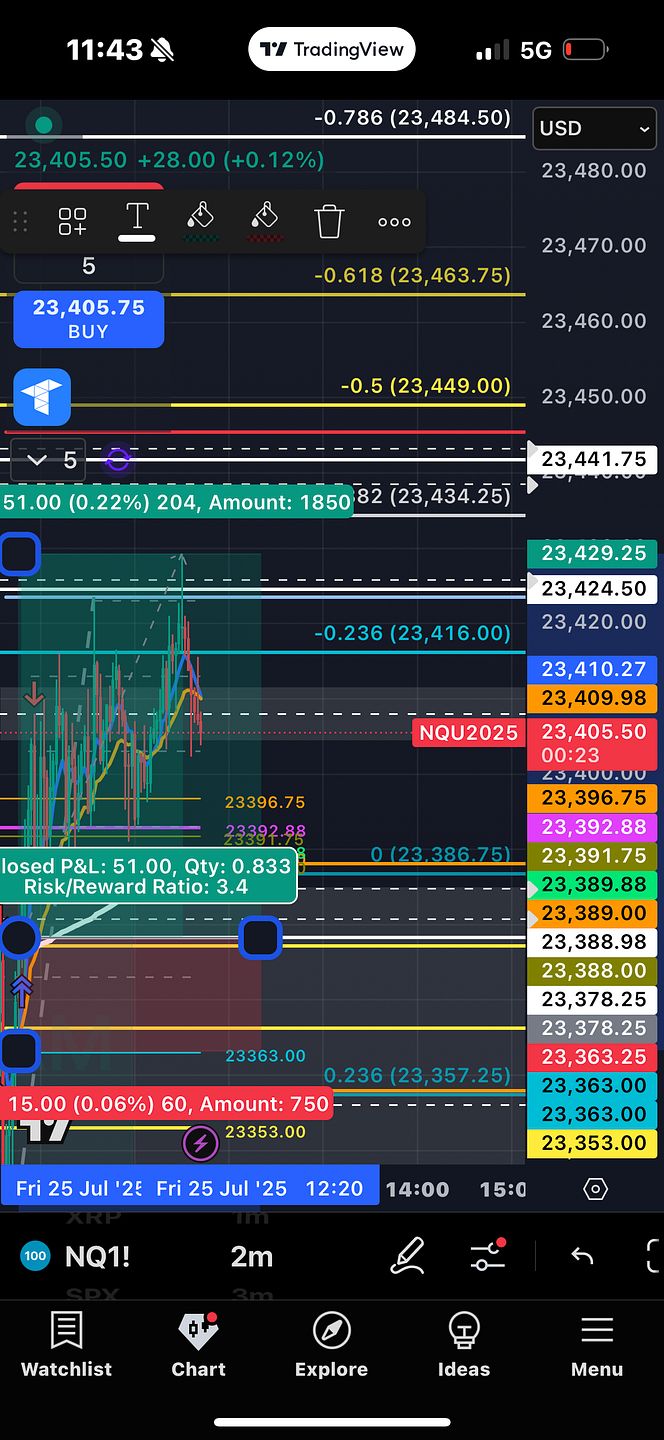
Task: Tap the orange 23,409.98 axis label
Action: [594, 698]
